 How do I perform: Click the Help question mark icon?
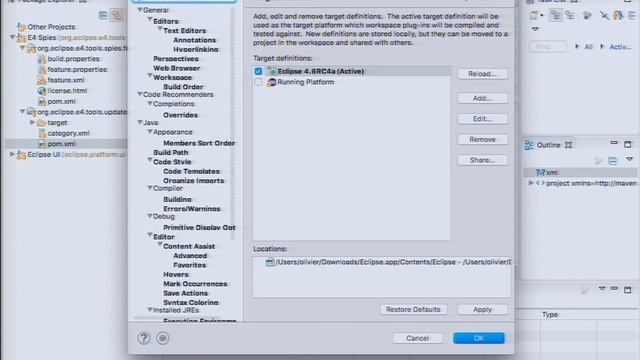[144, 338]
